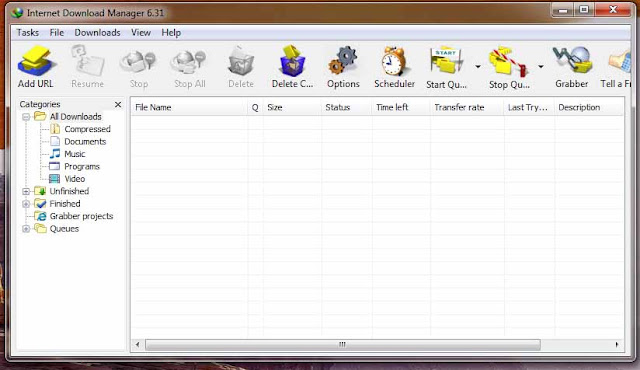Click the horizontal scrollbar right arrow
Viewport: 640px width, 370px height.
[617, 345]
